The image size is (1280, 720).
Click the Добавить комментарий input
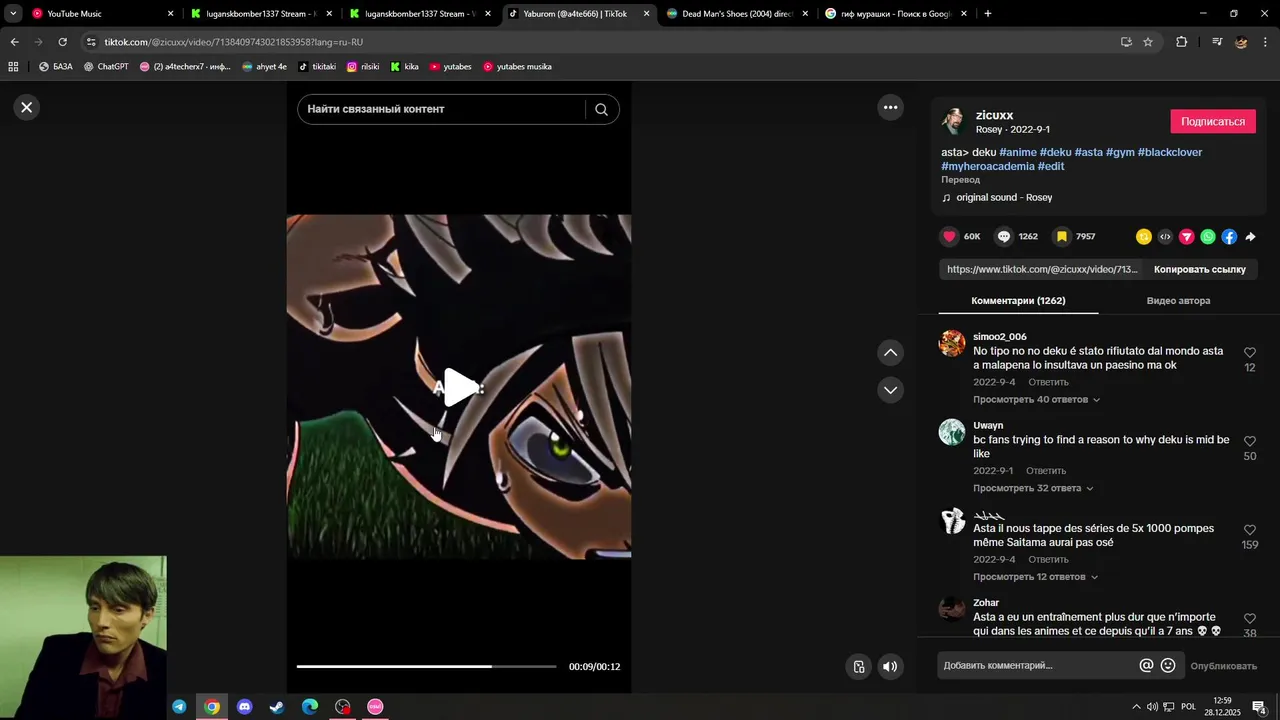[x=1037, y=665]
